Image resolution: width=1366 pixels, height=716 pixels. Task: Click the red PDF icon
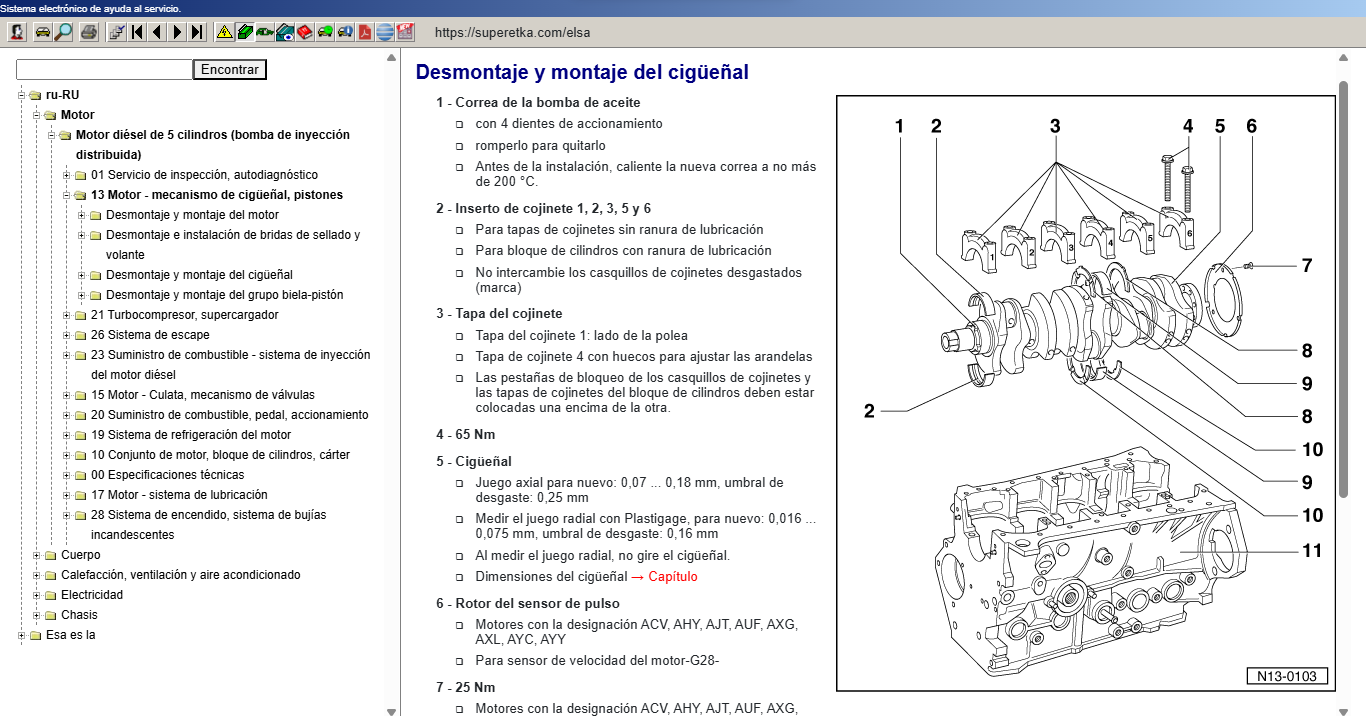(x=365, y=32)
